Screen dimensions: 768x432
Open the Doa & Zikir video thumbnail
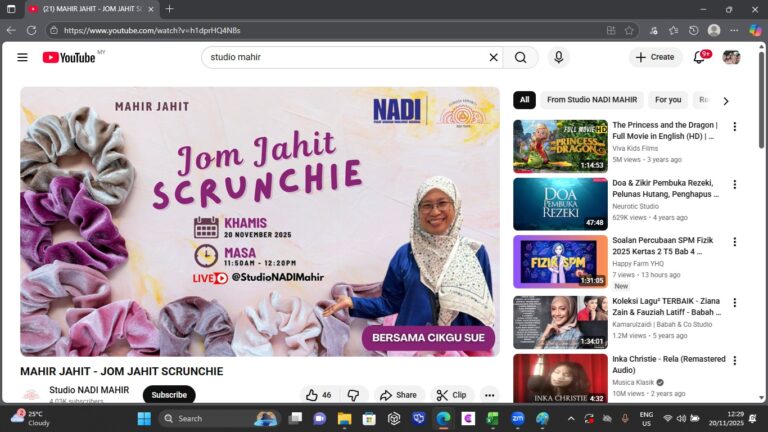coord(560,204)
